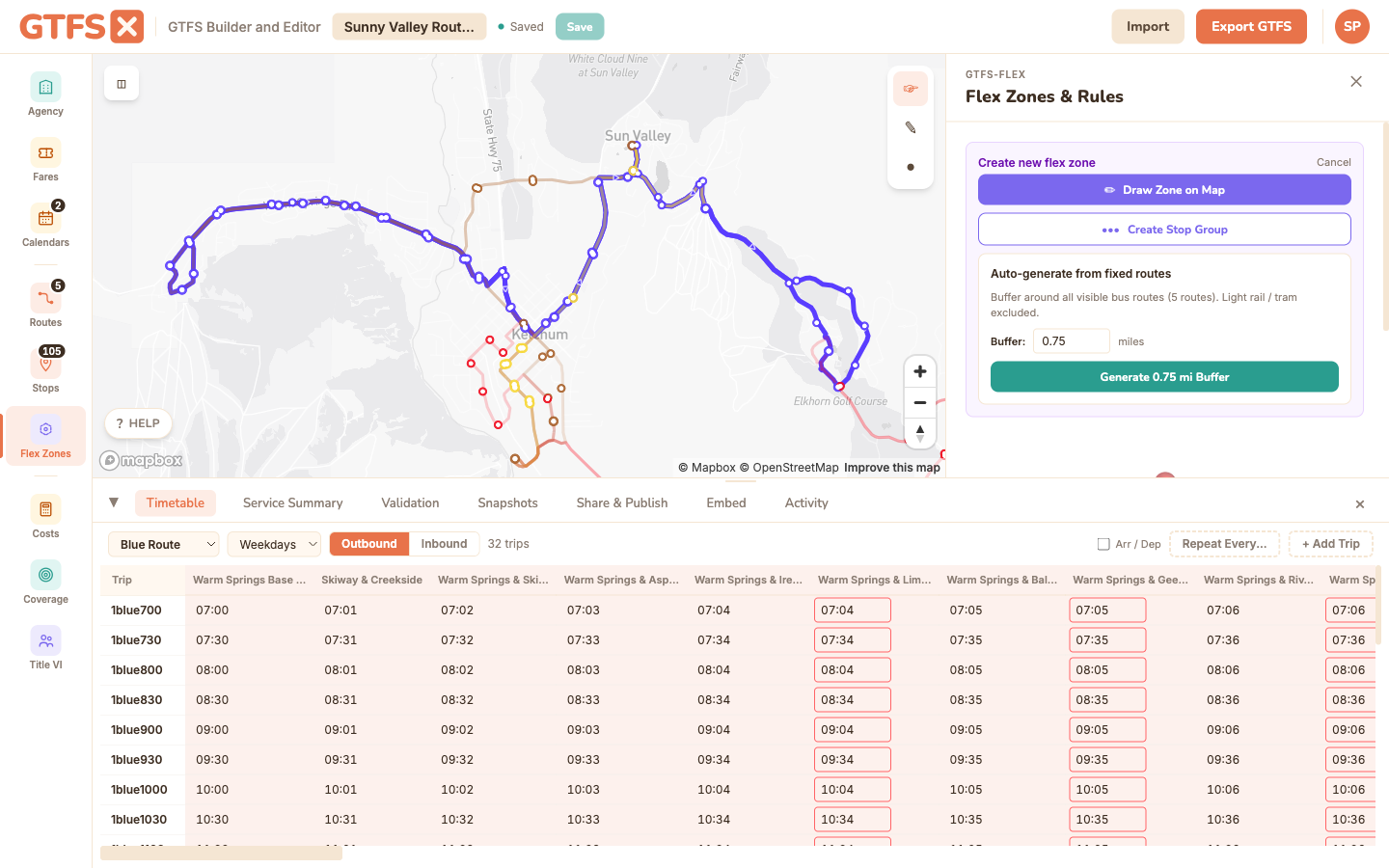Click the Import button

click(1148, 26)
